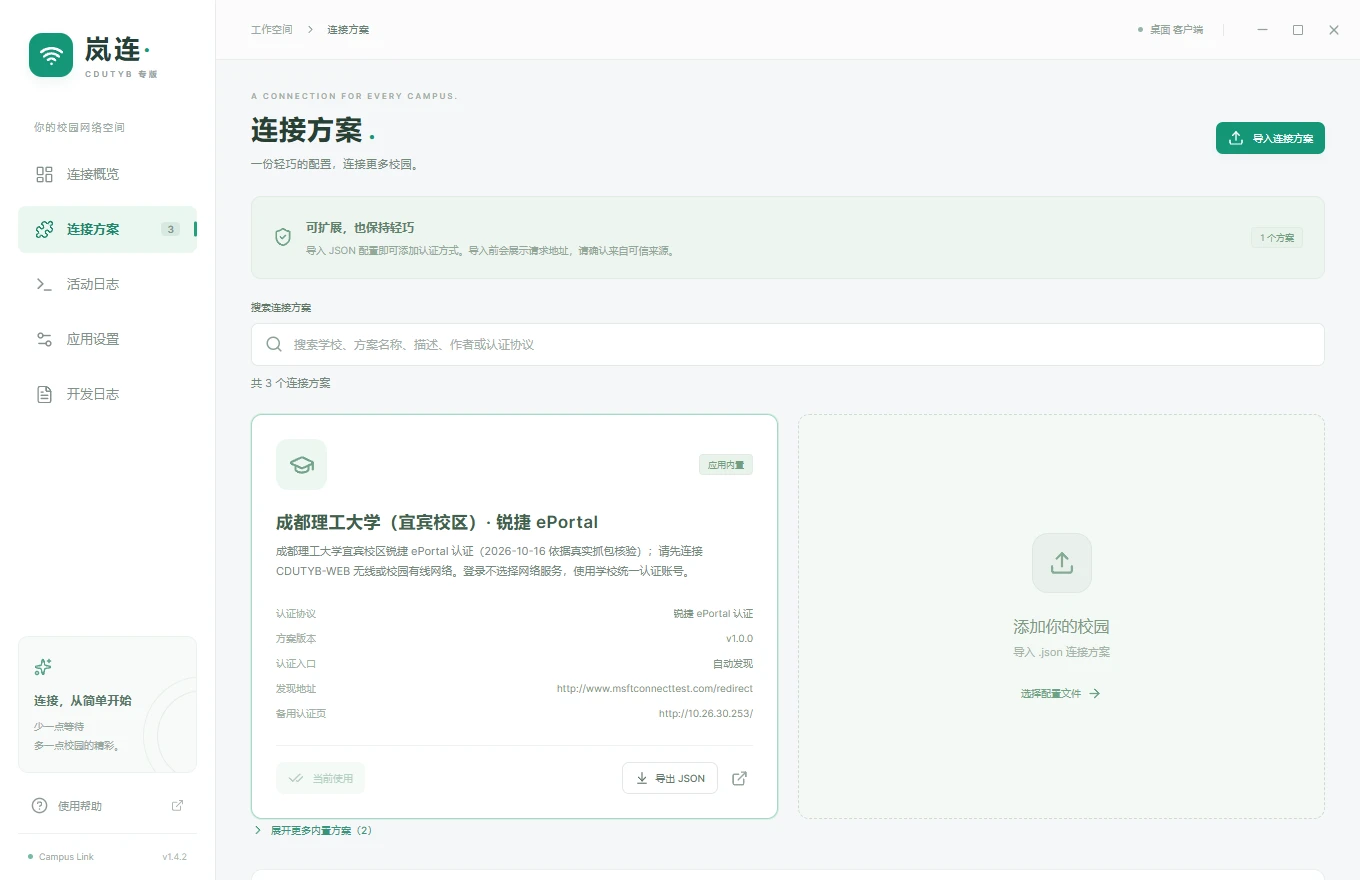This screenshot has height=880, width=1360.
Task: Open 活动日志 from the sidebar
Action: 107,284
